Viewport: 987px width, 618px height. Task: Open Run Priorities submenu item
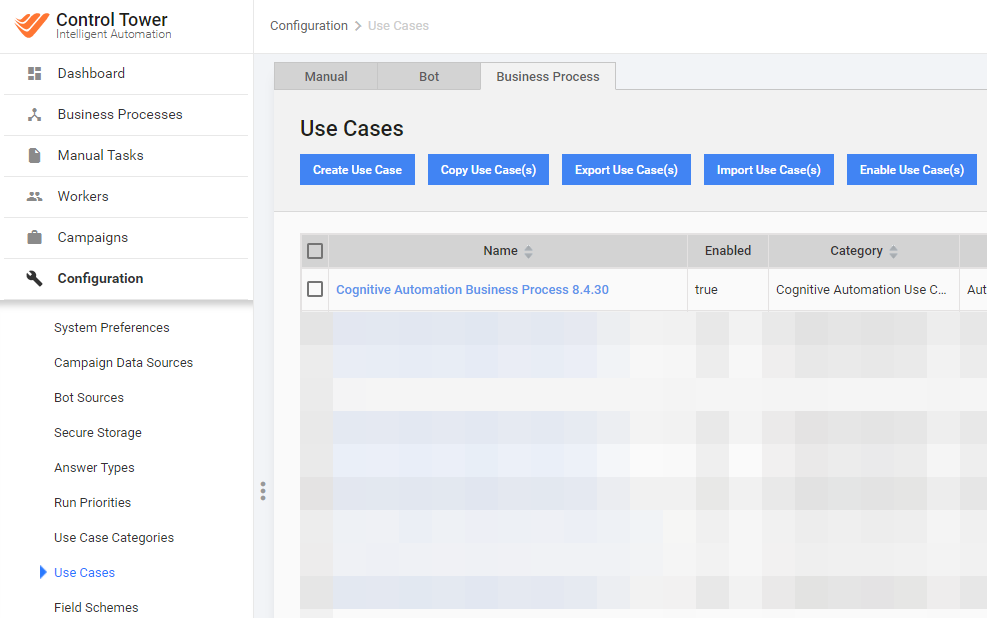point(93,502)
